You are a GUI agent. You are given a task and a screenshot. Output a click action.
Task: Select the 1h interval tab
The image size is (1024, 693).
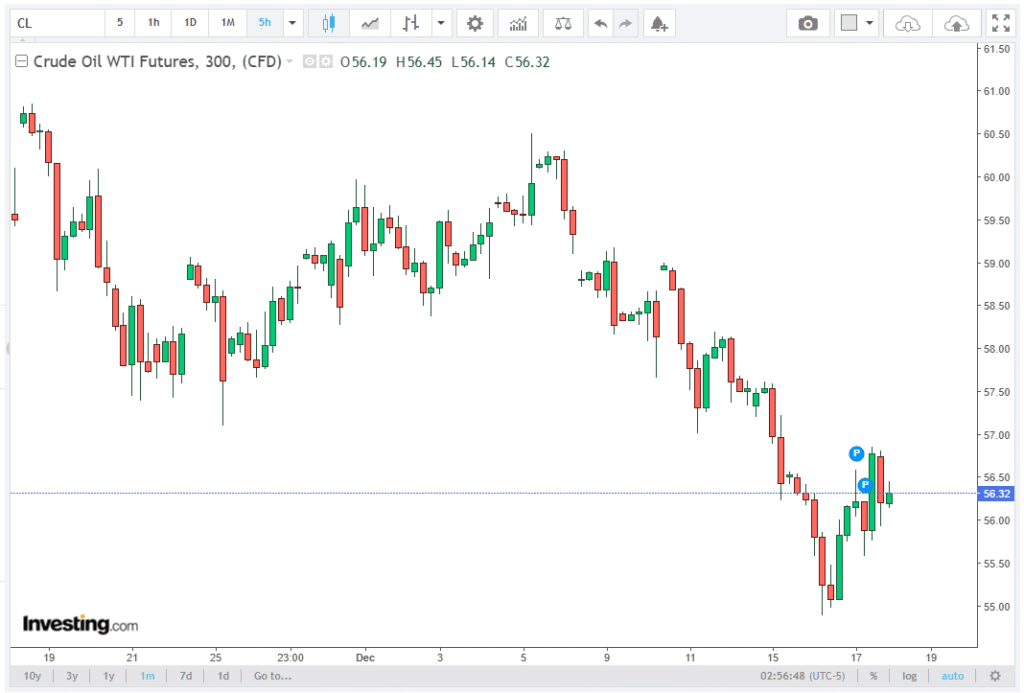click(153, 22)
